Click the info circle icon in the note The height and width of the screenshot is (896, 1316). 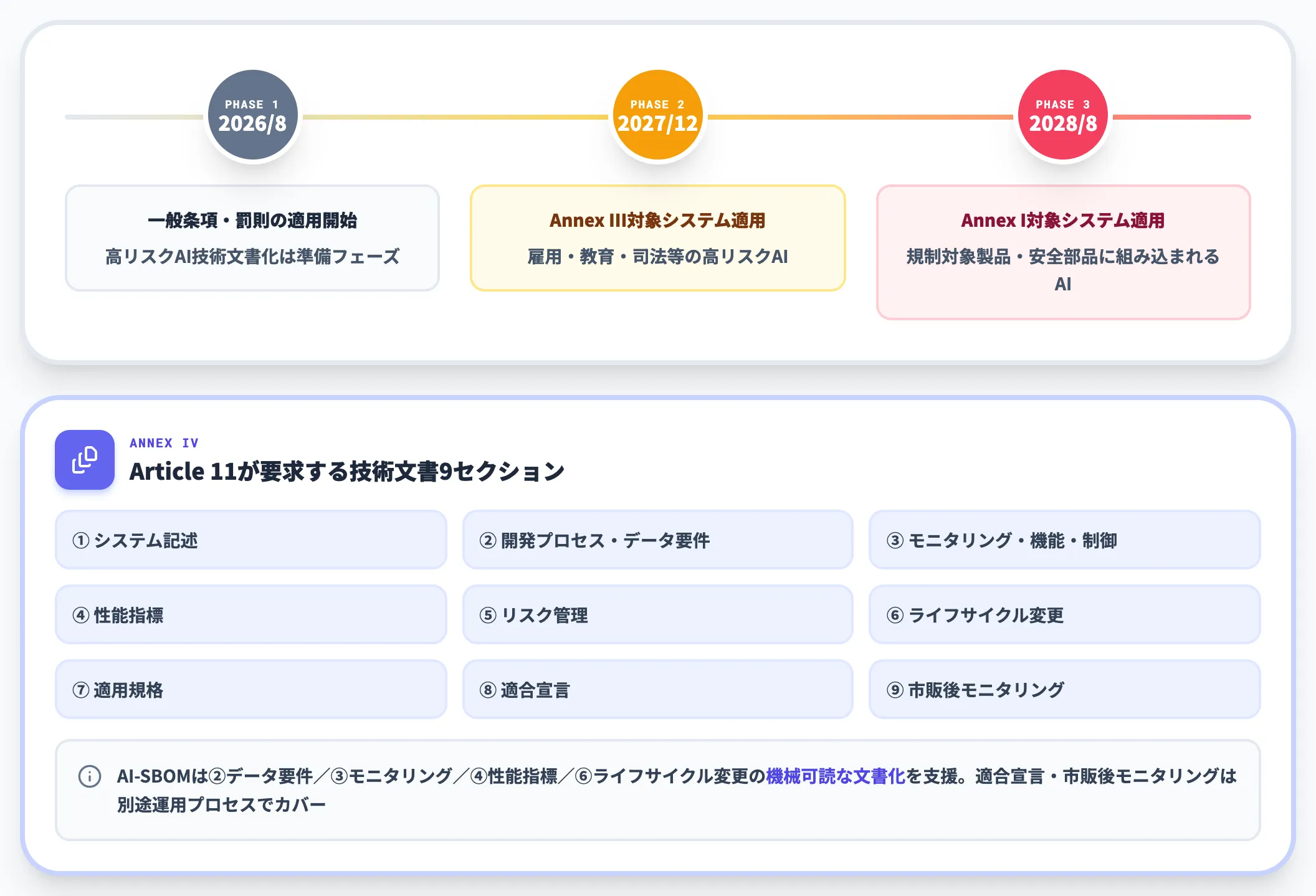click(90, 776)
